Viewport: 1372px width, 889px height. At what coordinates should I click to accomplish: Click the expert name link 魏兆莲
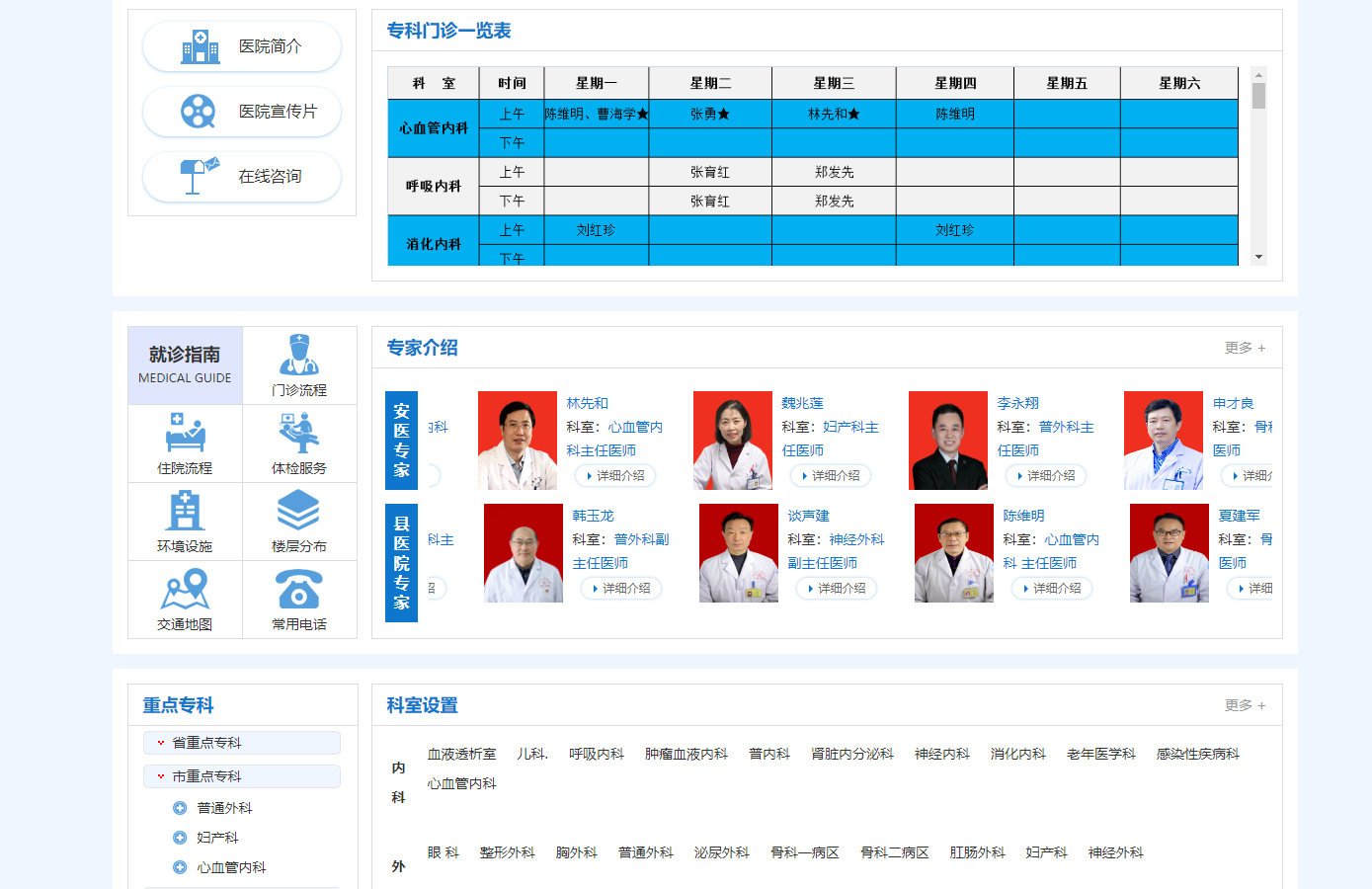coord(803,403)
